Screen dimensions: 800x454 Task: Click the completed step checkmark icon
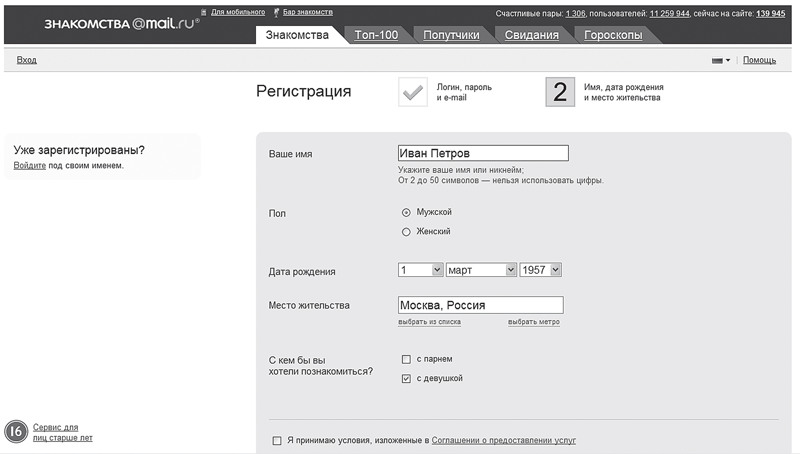[413, 92]
